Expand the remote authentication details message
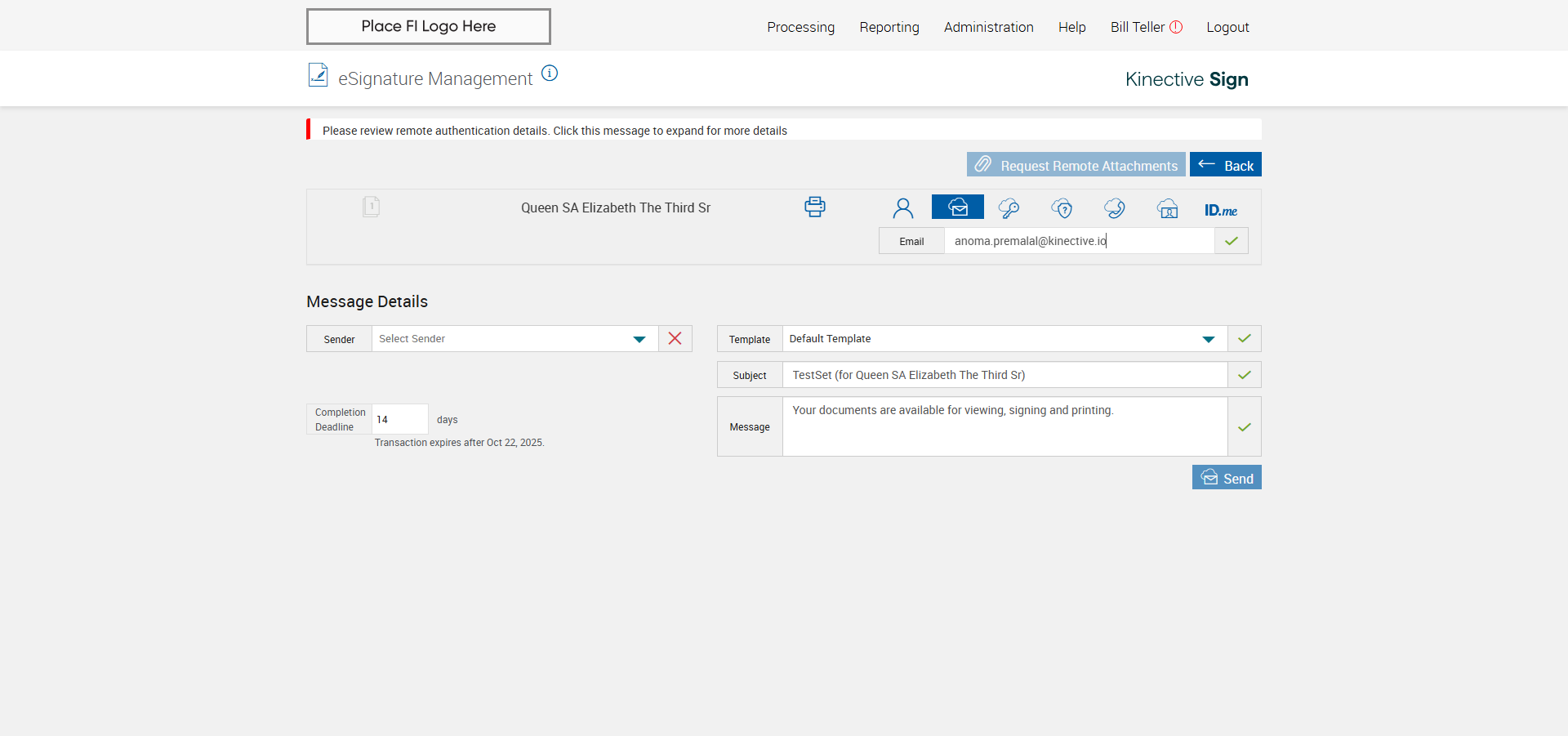This screenshot has width=1568, height=736. pyautogui.click(x=555, y=131)
